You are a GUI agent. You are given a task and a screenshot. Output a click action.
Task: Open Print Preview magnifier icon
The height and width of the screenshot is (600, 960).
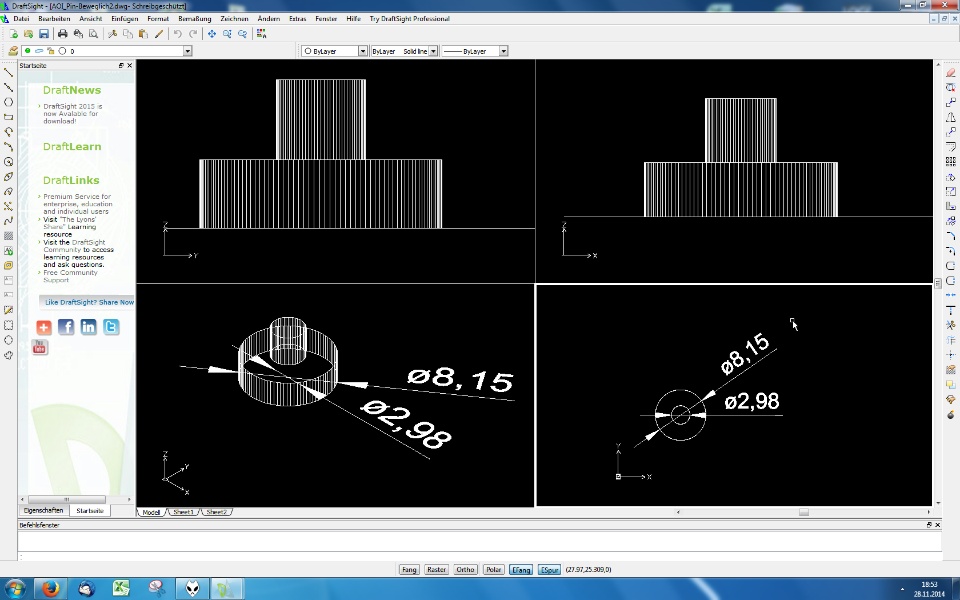tap(93, 34)
